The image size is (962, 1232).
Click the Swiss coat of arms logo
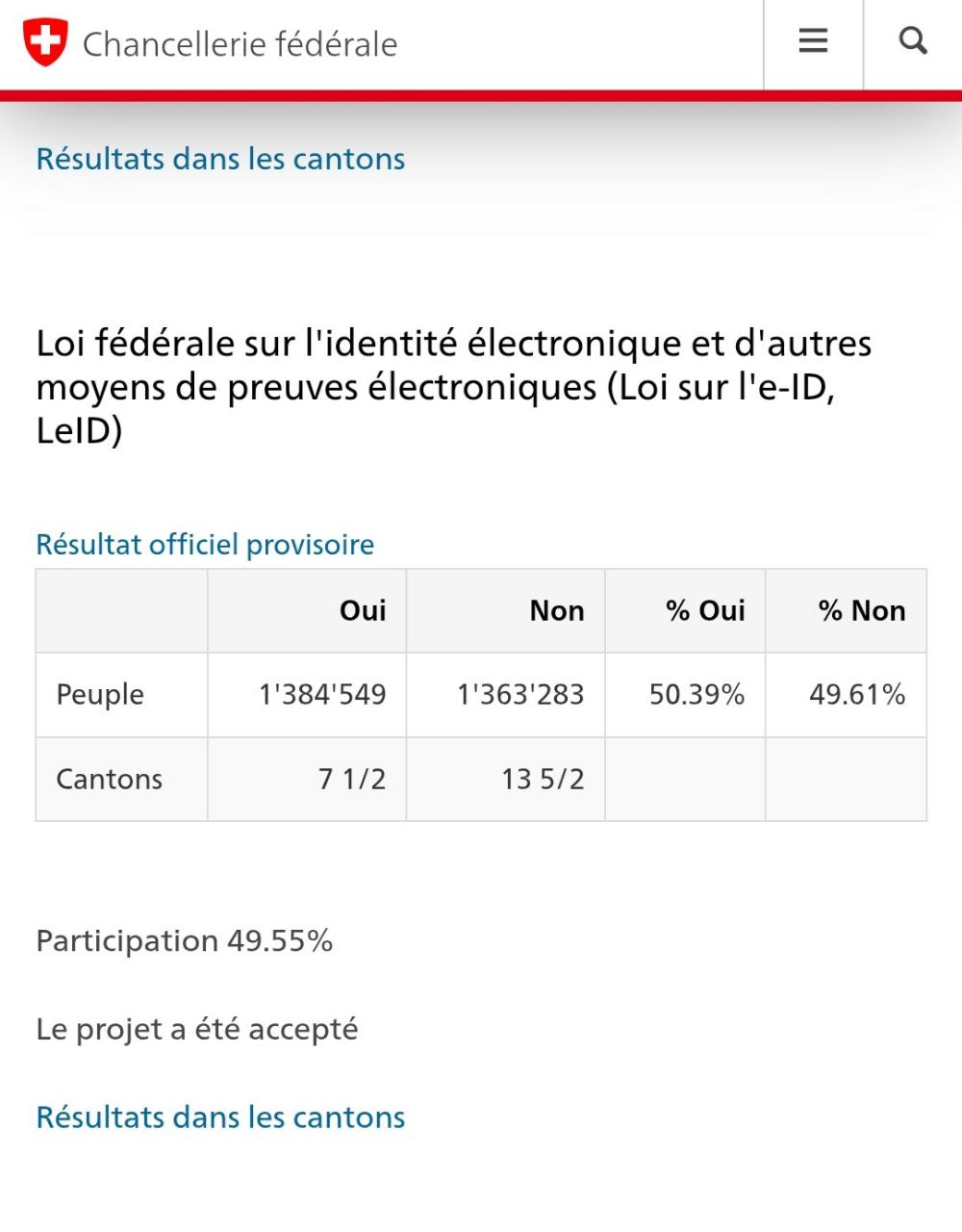[x=45, y=43]
